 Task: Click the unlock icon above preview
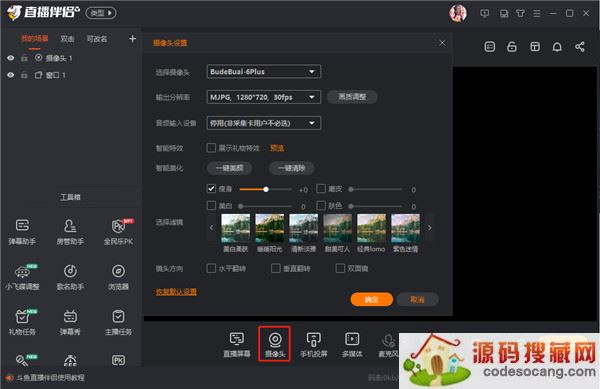click(512, 47)
